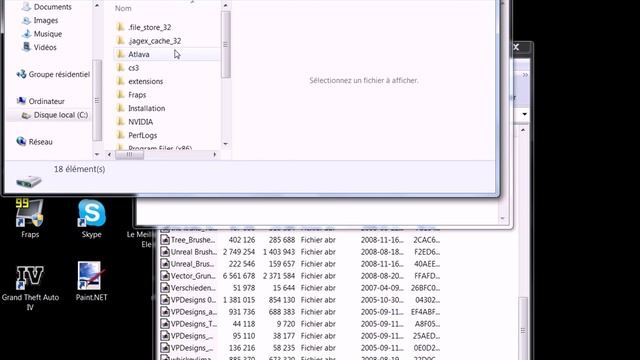Select VPDesigns_T... file in archive list
This screenshot has height=360, width=640.
[x=189, y=324]
